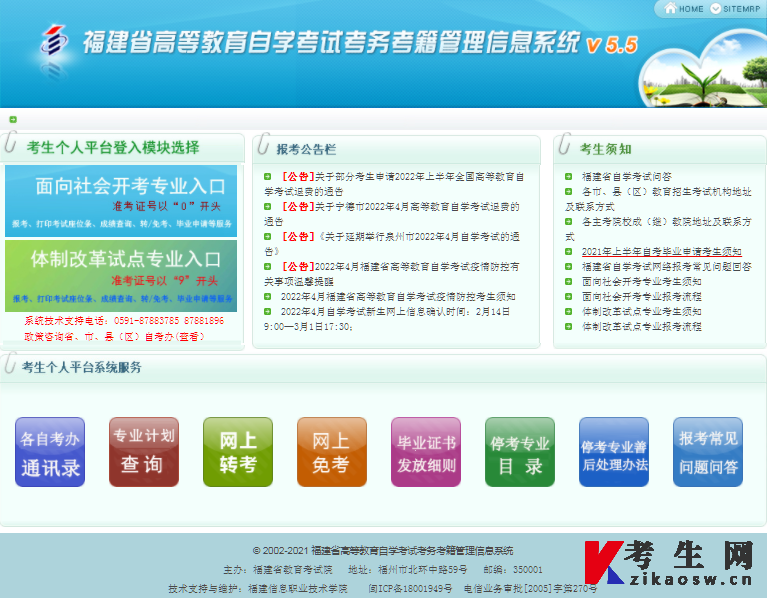The width and height of the screenshot is (767, 598).
Task: Open 各主考院校成（继）教院地址 link
Action: tap(658, 229)
